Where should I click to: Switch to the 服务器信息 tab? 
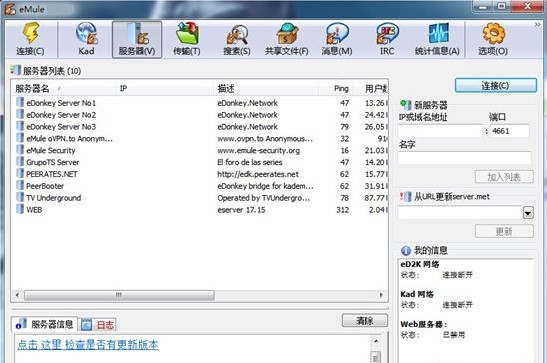tap(44, 324)
